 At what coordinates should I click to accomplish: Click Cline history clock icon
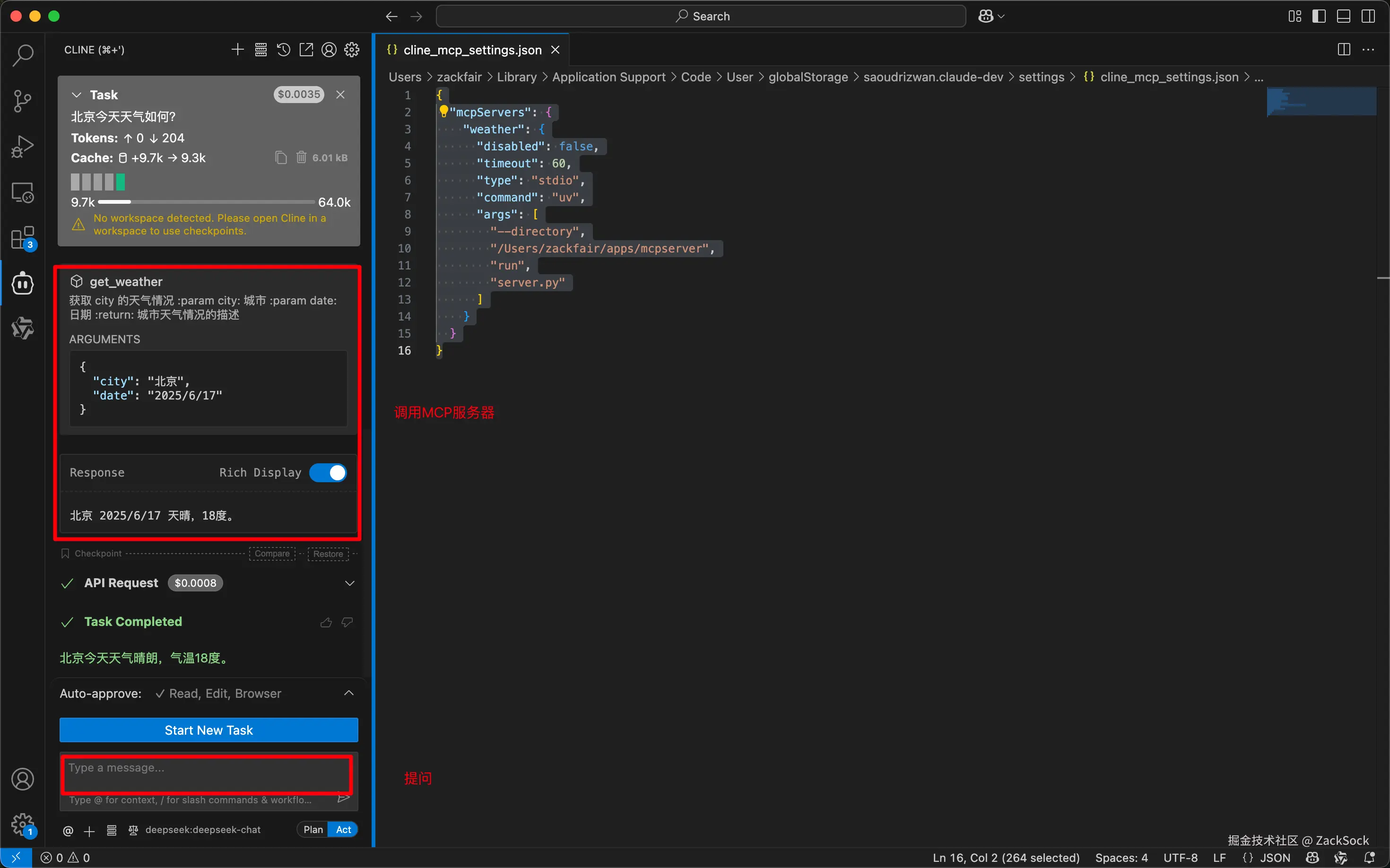pos(284,50)
